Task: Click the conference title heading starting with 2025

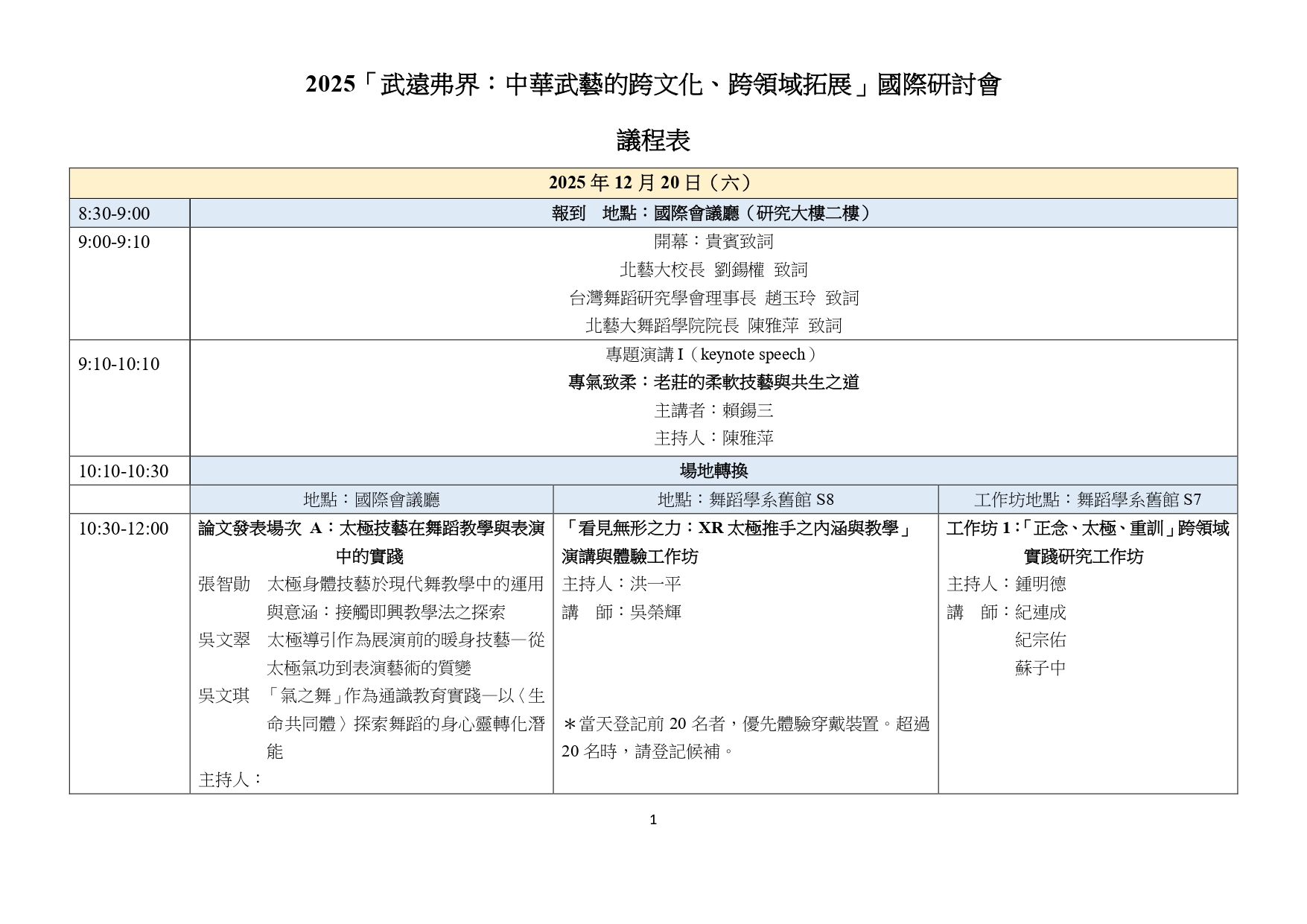Action: click(x=653, y=85)
